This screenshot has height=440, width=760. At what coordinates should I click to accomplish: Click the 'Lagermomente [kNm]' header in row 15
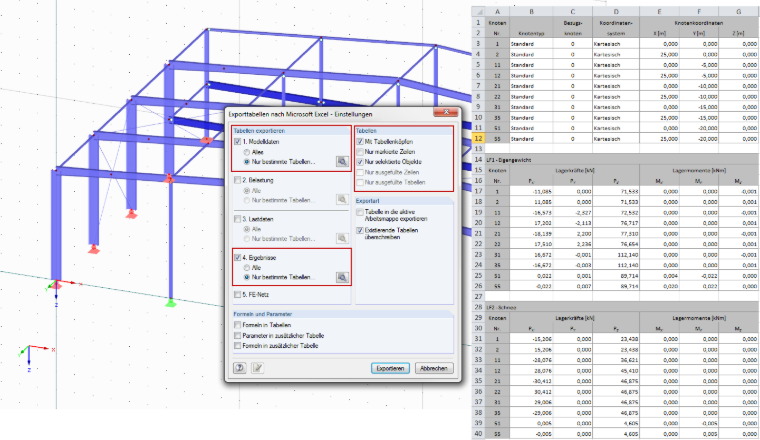(x=697, y=171)
